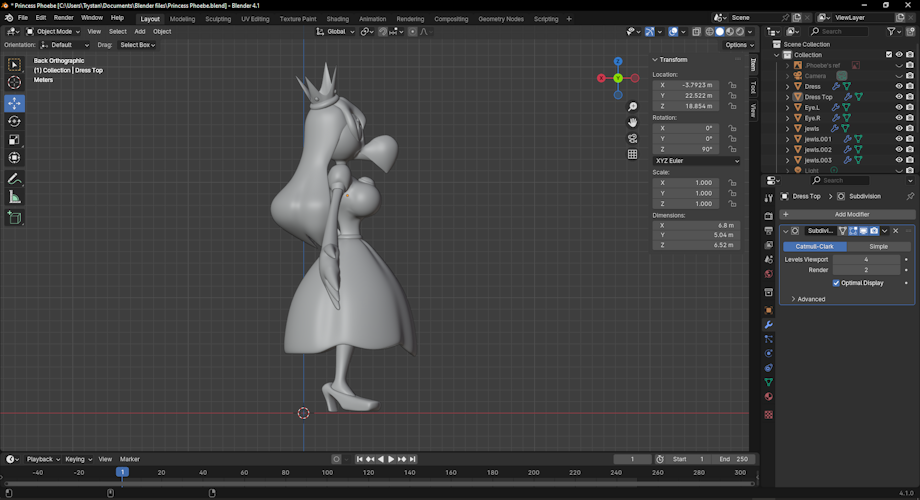
Task: Hide the Dress Top object in viewport
Action: pyautogui.click(x=898, y=97)
